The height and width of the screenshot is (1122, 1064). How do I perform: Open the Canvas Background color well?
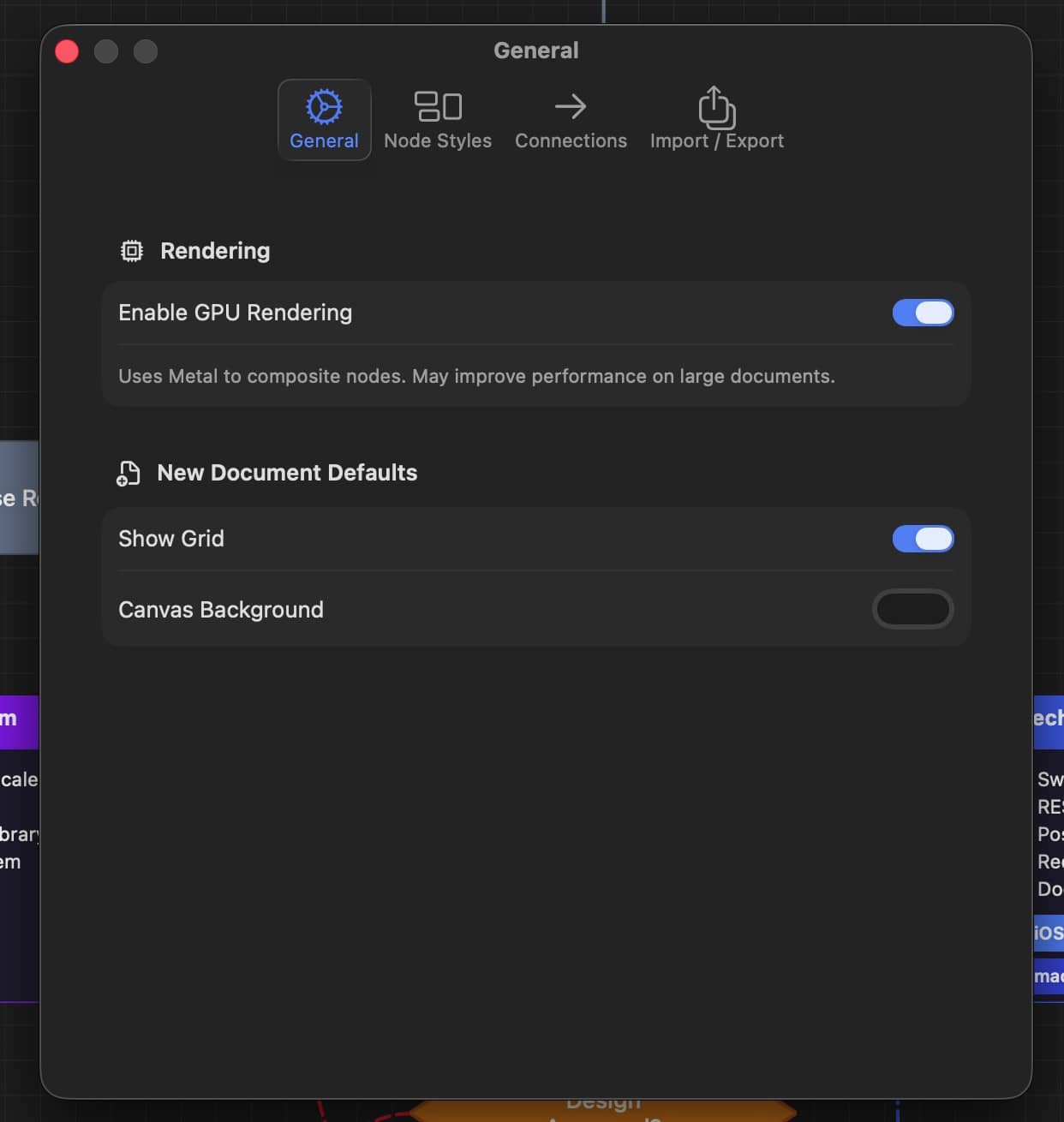[x=912, y=610]
